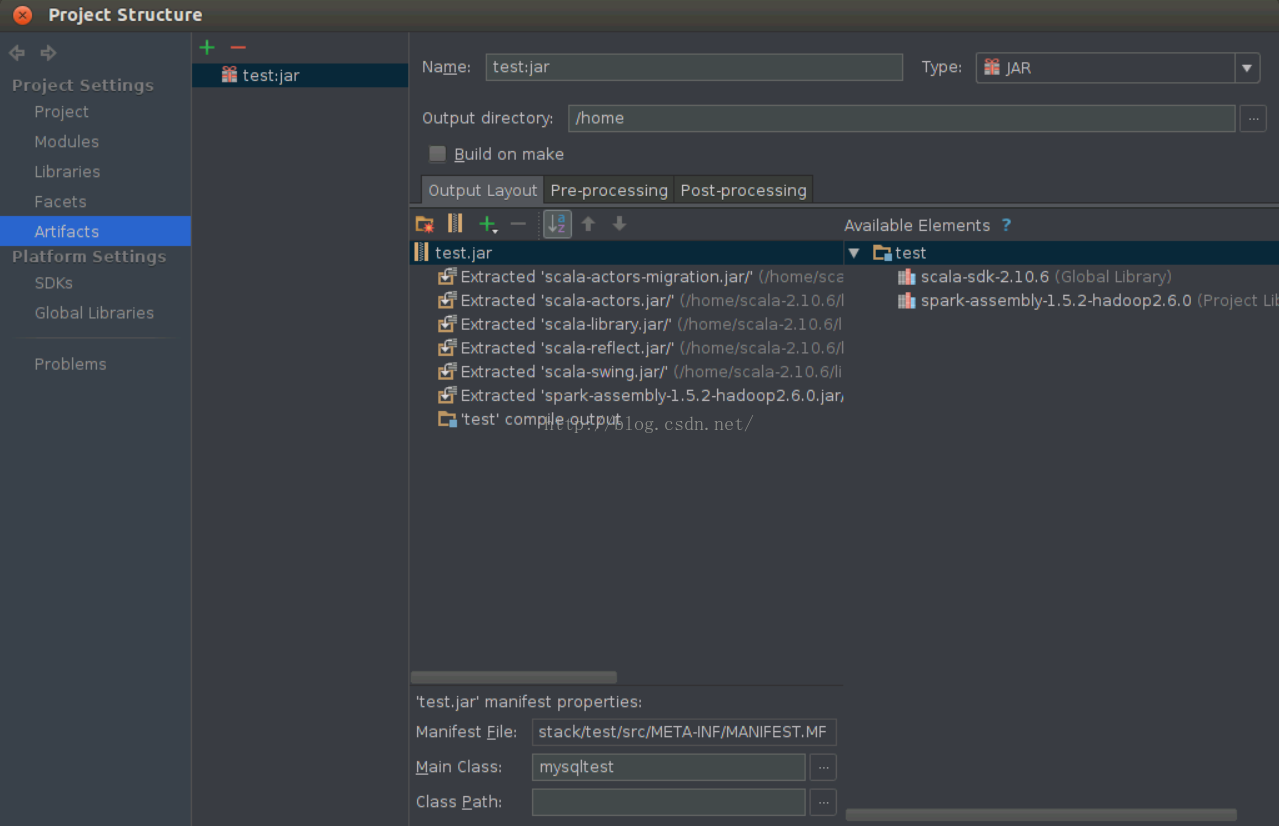Switch to the Pre-processing tab
1279x826 pixels.
(609, 190)
